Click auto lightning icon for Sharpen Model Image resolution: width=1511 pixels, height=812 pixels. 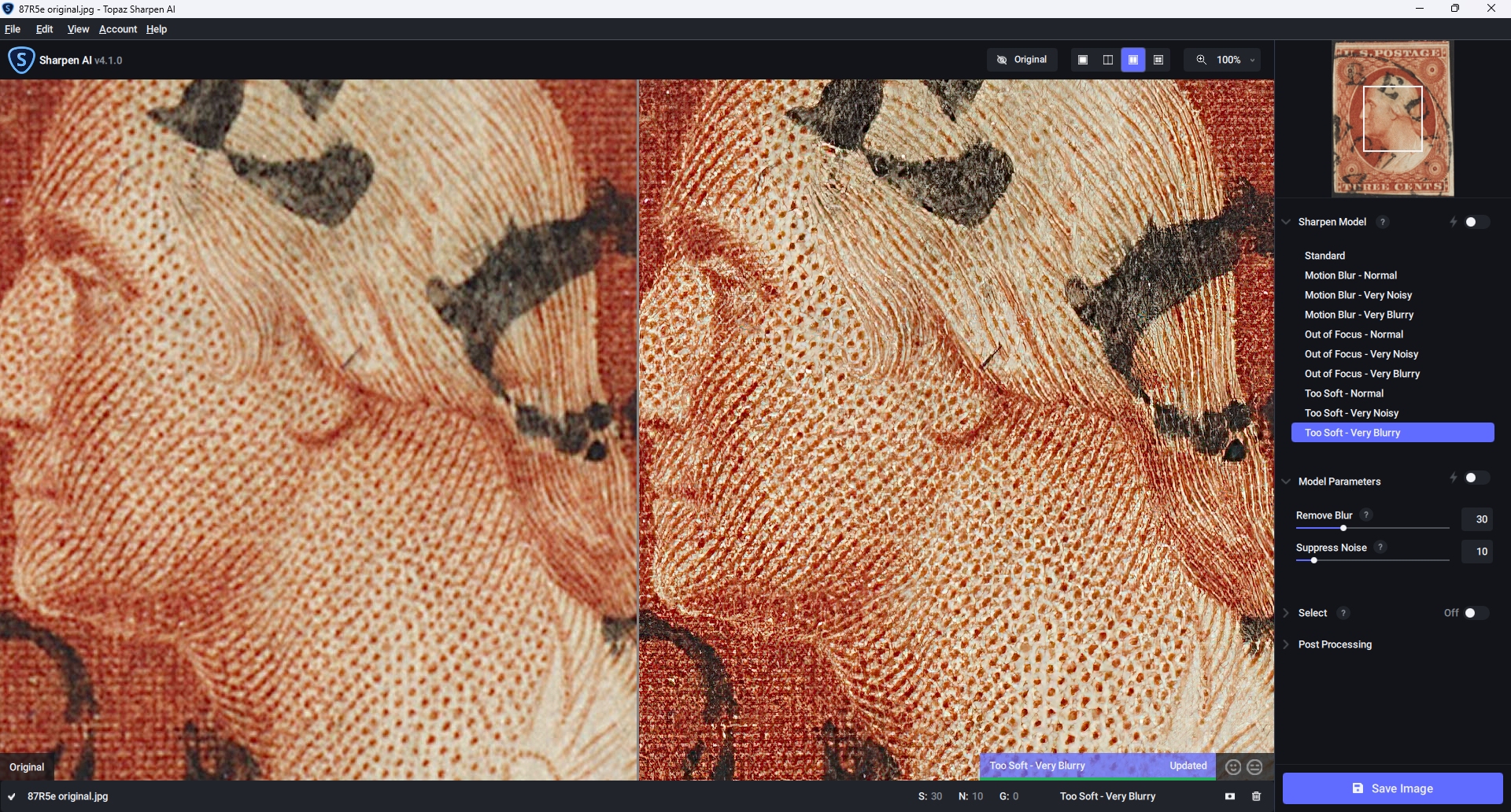point(1454,222)
